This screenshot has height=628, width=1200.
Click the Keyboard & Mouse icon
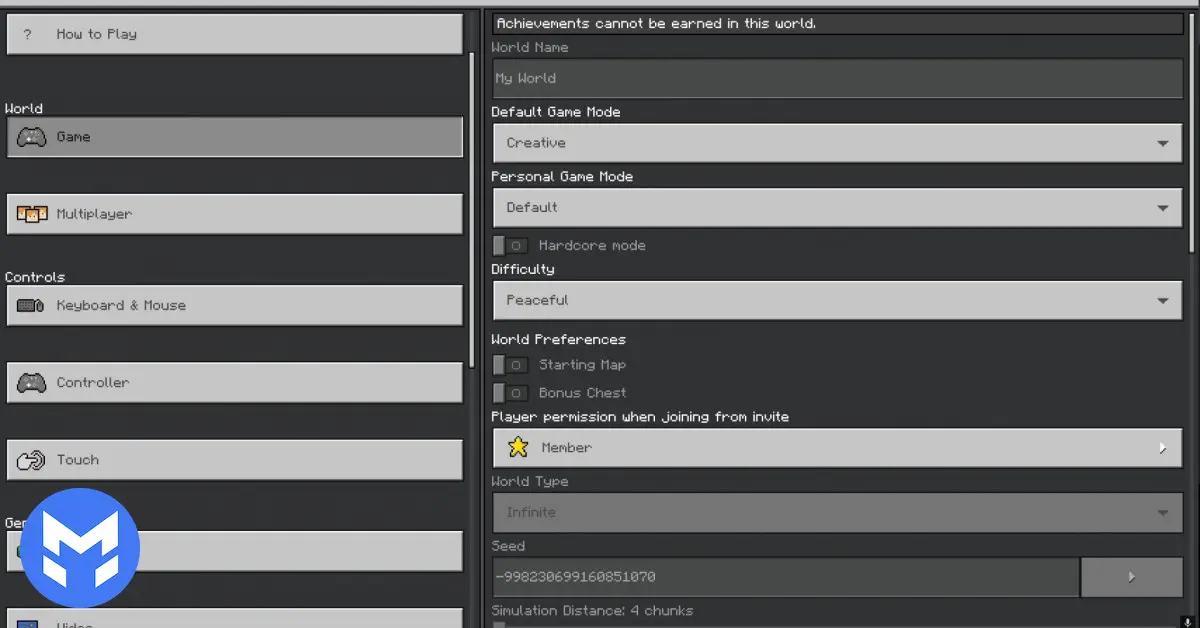[31, 306]
